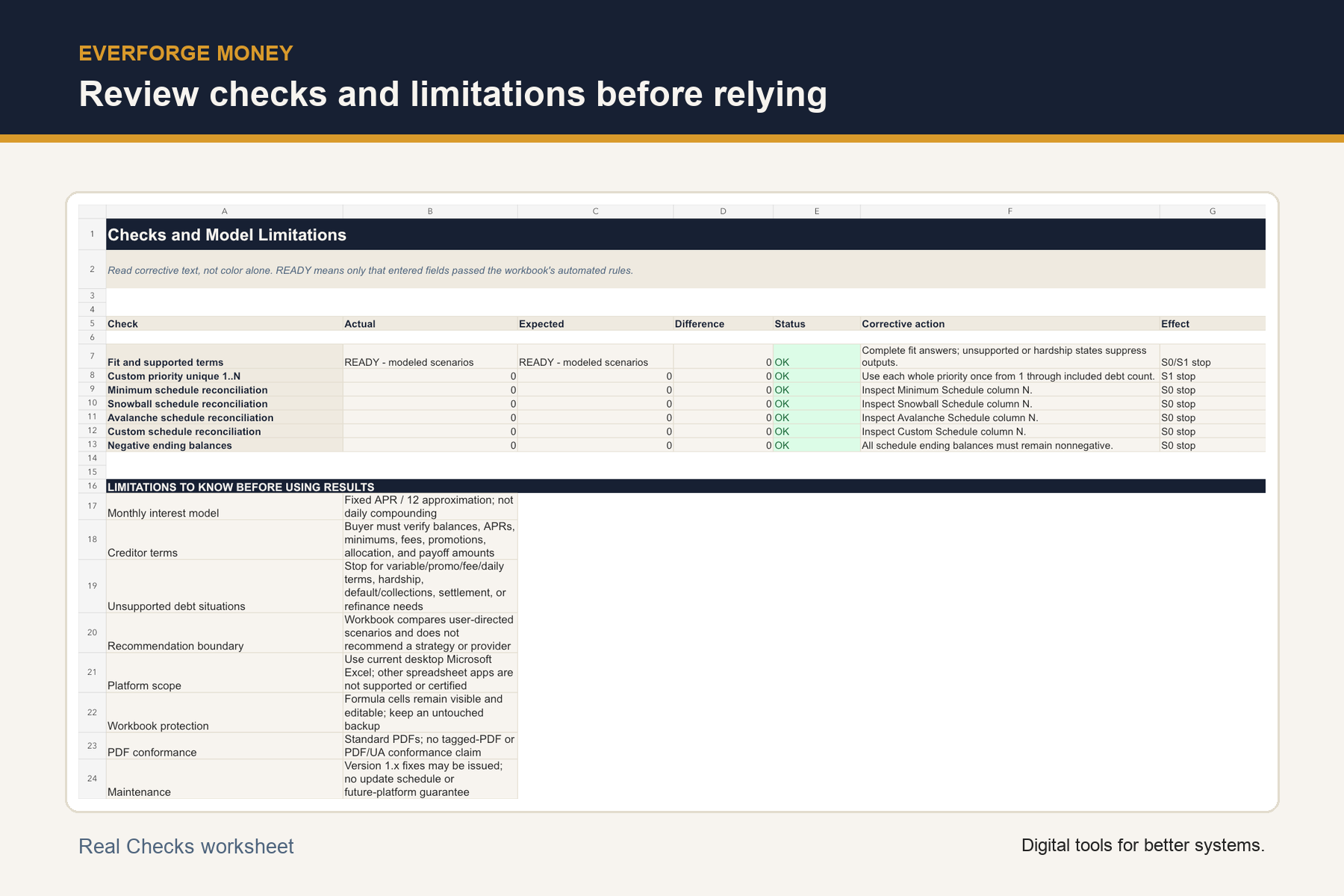
Task: Click the Expected 'READY - modeled scenarios' cell
Action: point(595,356)
